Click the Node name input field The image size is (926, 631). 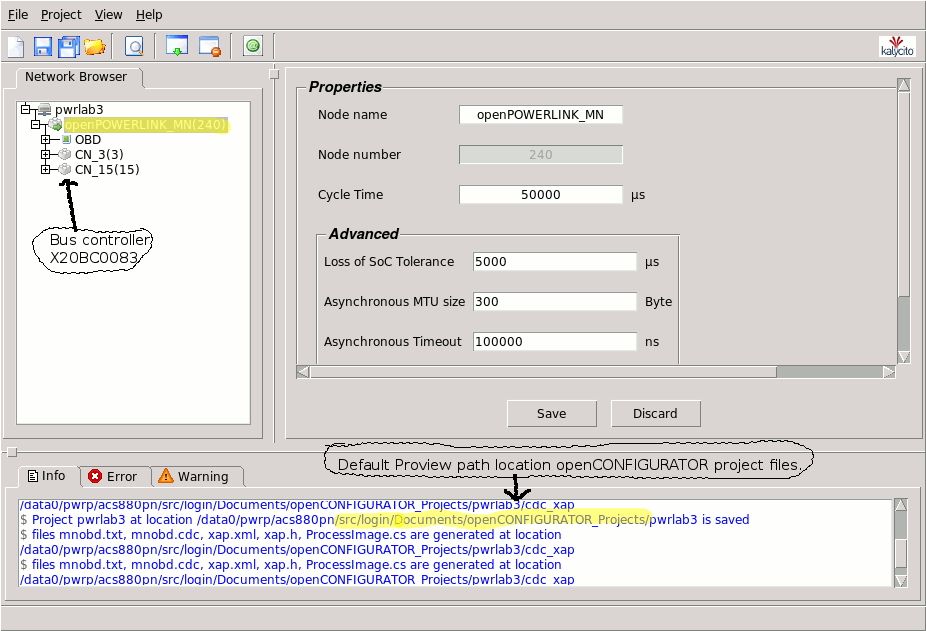click(540, 115)
